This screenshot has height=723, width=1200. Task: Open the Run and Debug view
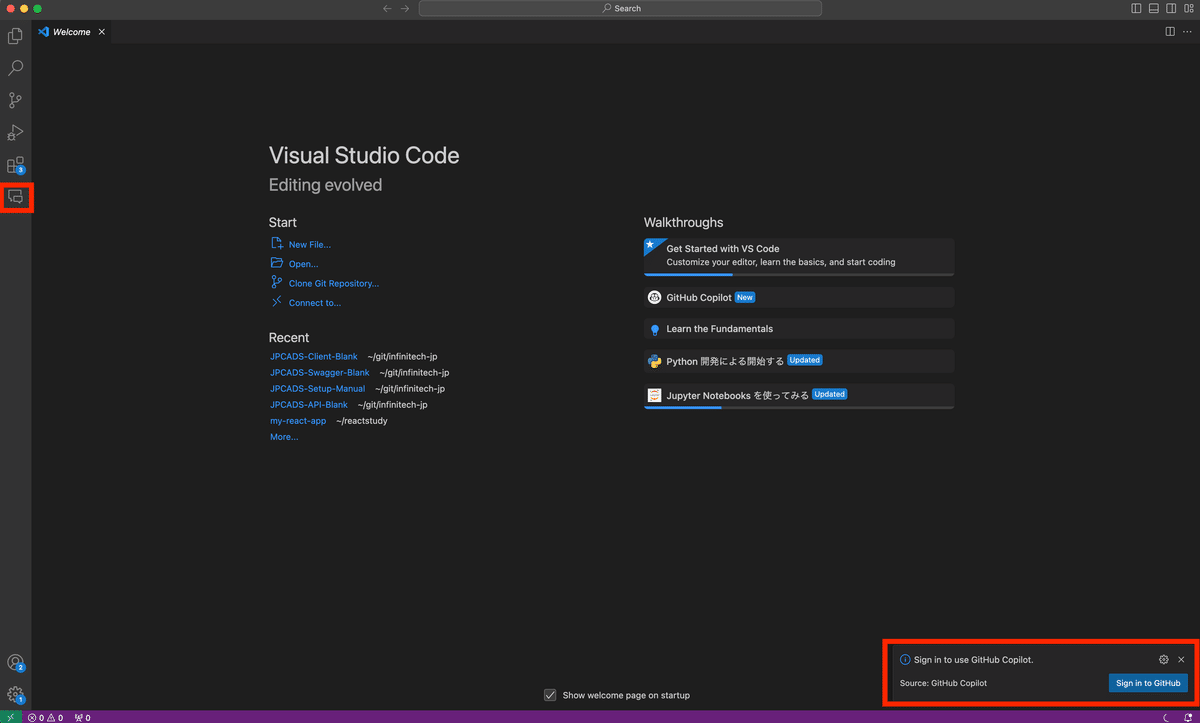click(x=15, y=132)
